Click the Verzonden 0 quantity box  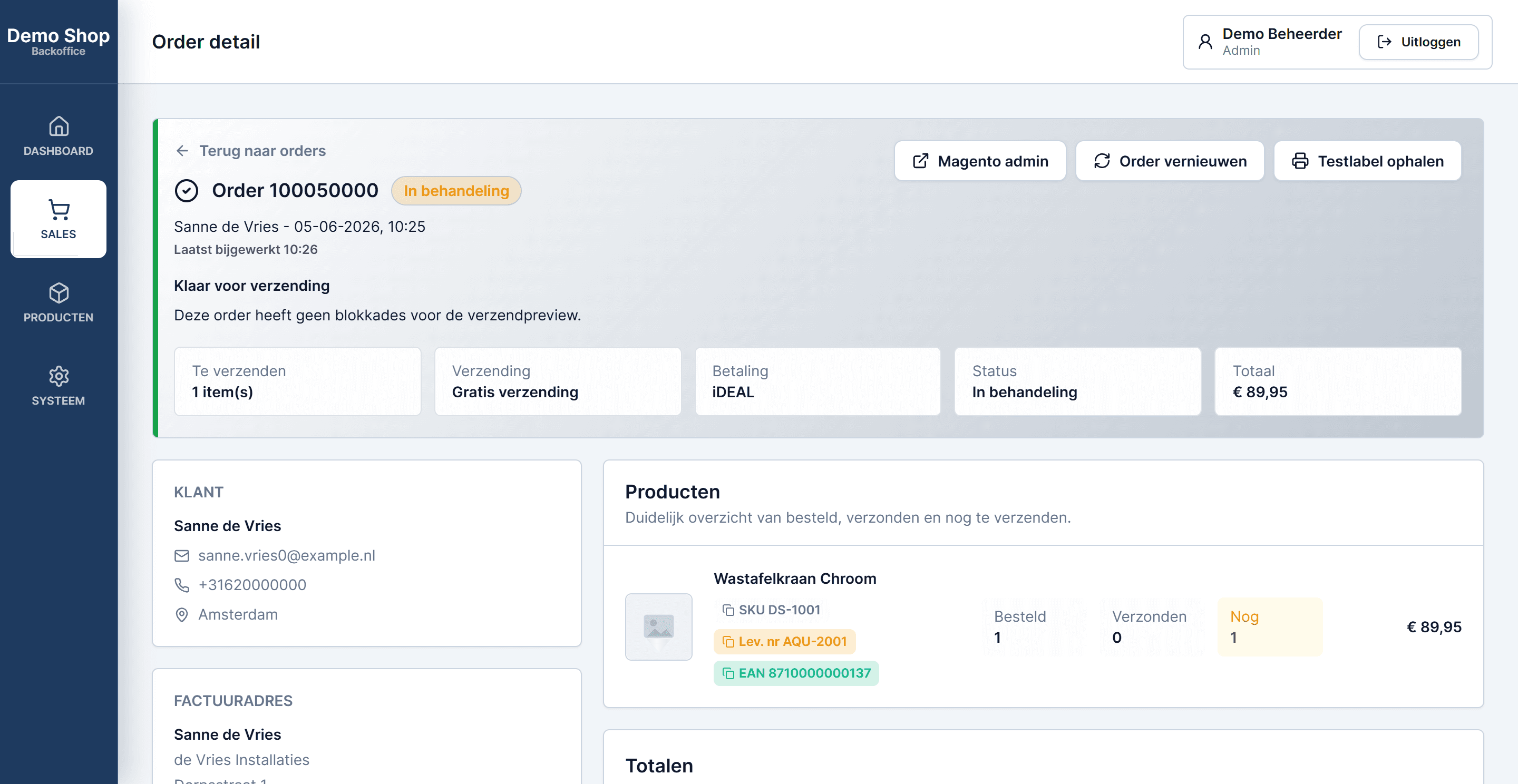pyautogui.click(x=1152, y=627)
